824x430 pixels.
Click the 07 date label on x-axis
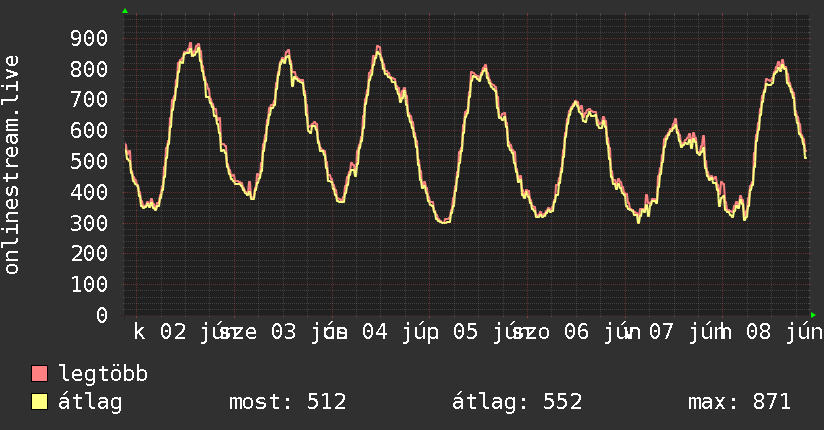pos(661,332)
